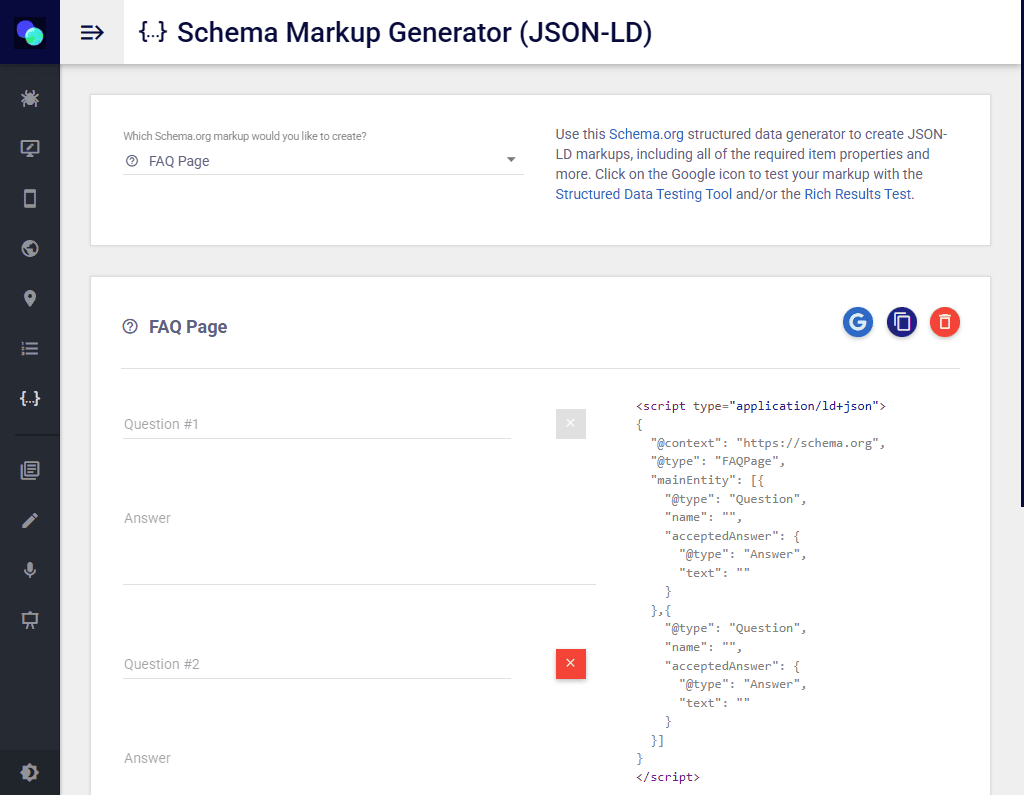Click the "@type": "FAQPage" code line
The image size is (1024, 795).
tap(718, 461)
